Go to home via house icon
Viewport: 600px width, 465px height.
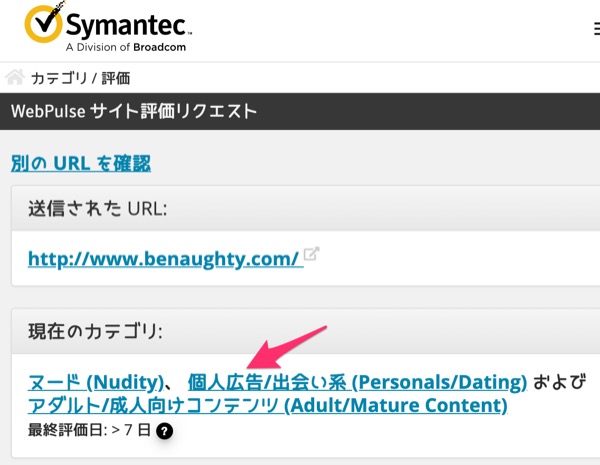[x=15, y=77]
